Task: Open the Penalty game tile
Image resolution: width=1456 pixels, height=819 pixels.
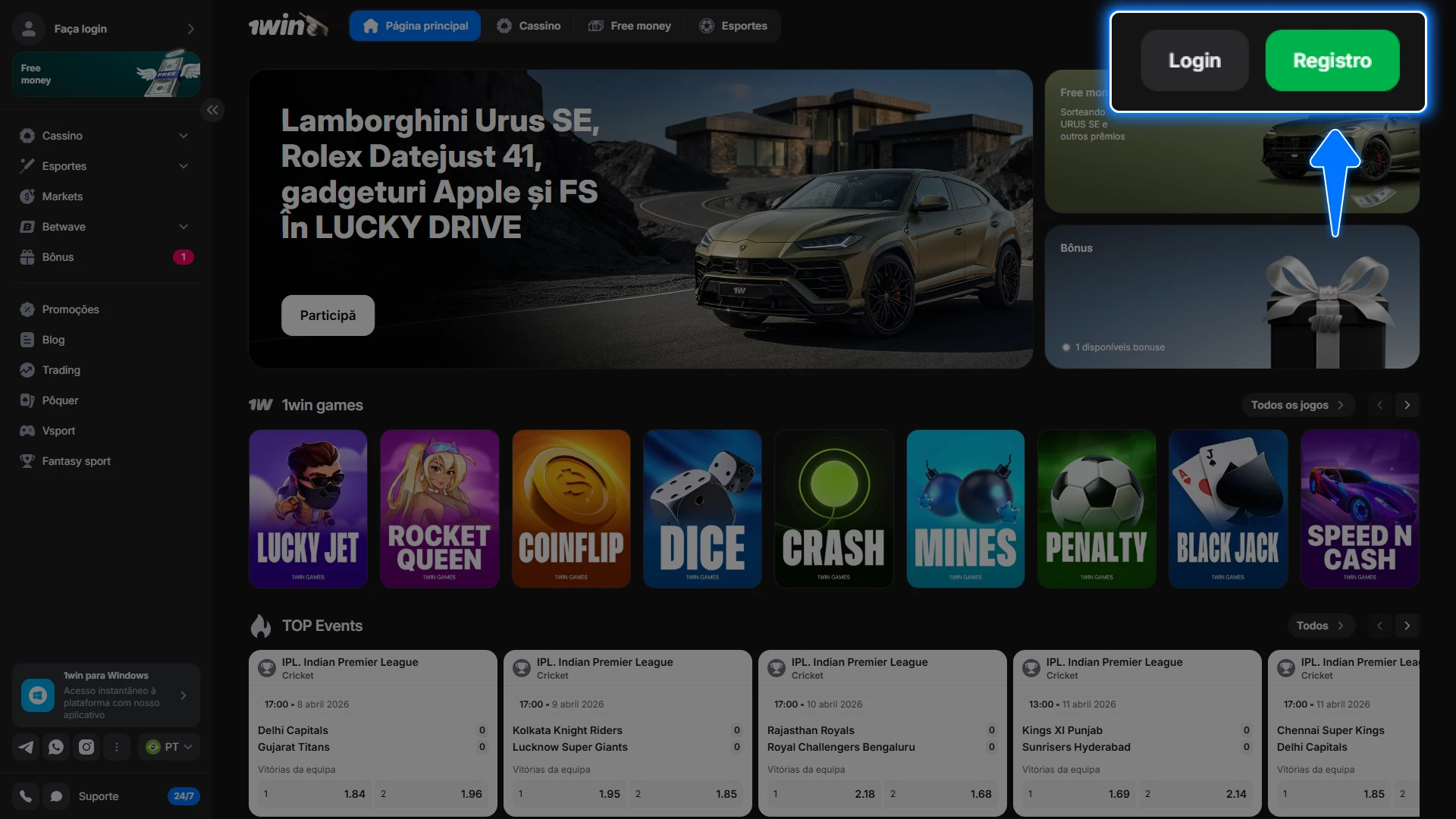Action: (1097, 509)
